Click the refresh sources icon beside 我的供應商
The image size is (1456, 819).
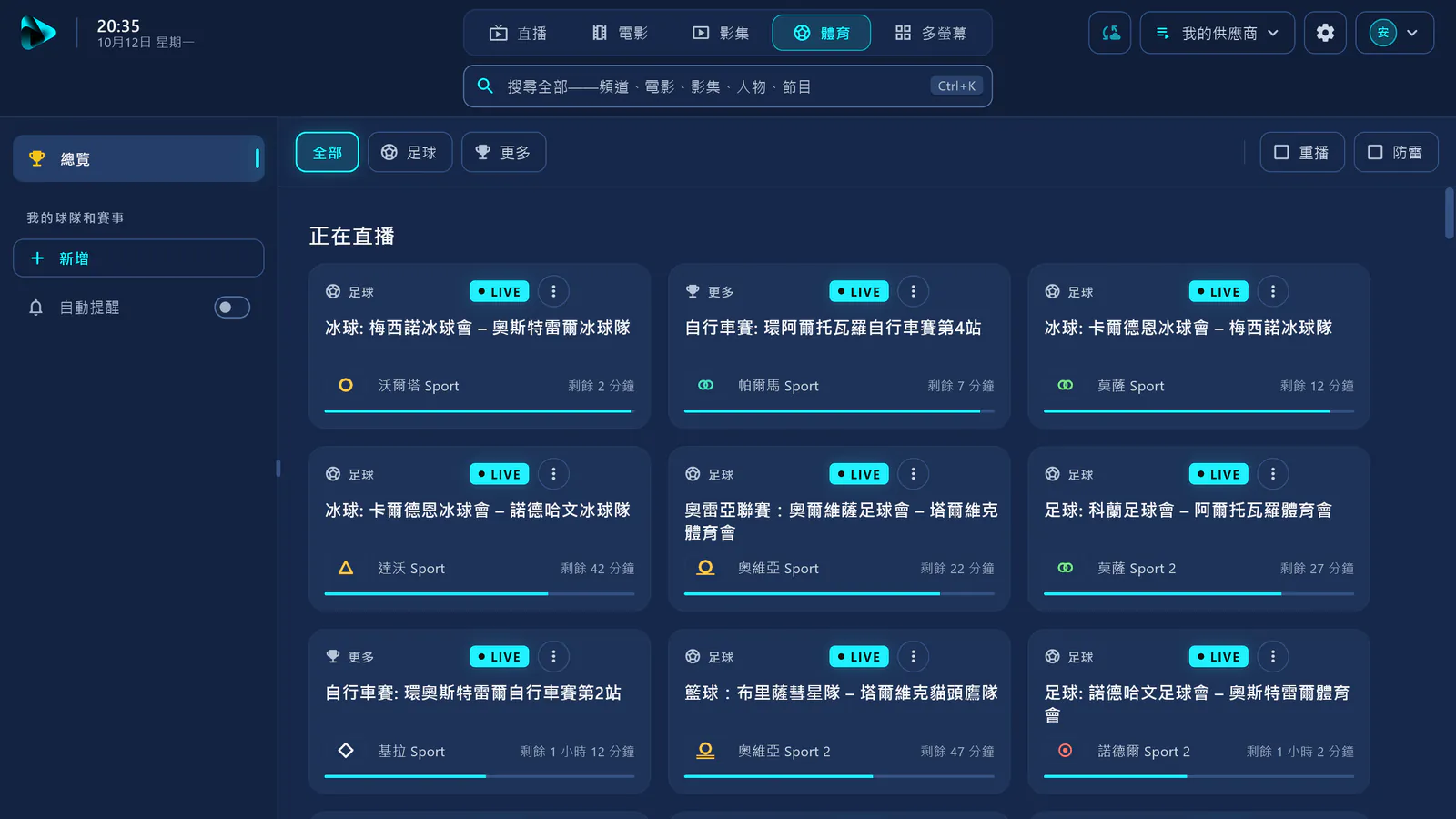point(1110,33)
